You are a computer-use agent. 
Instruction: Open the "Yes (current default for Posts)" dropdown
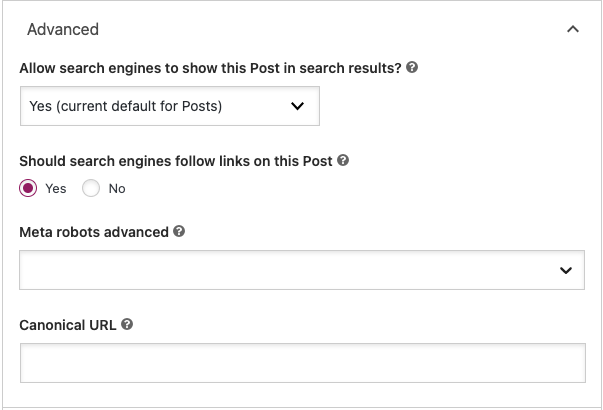(169, 106)
